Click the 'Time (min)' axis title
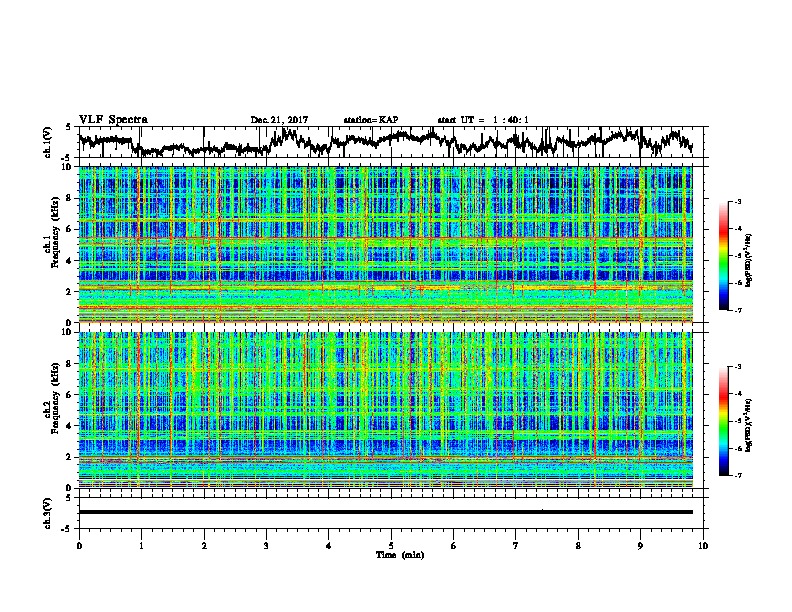 point(400,555)
